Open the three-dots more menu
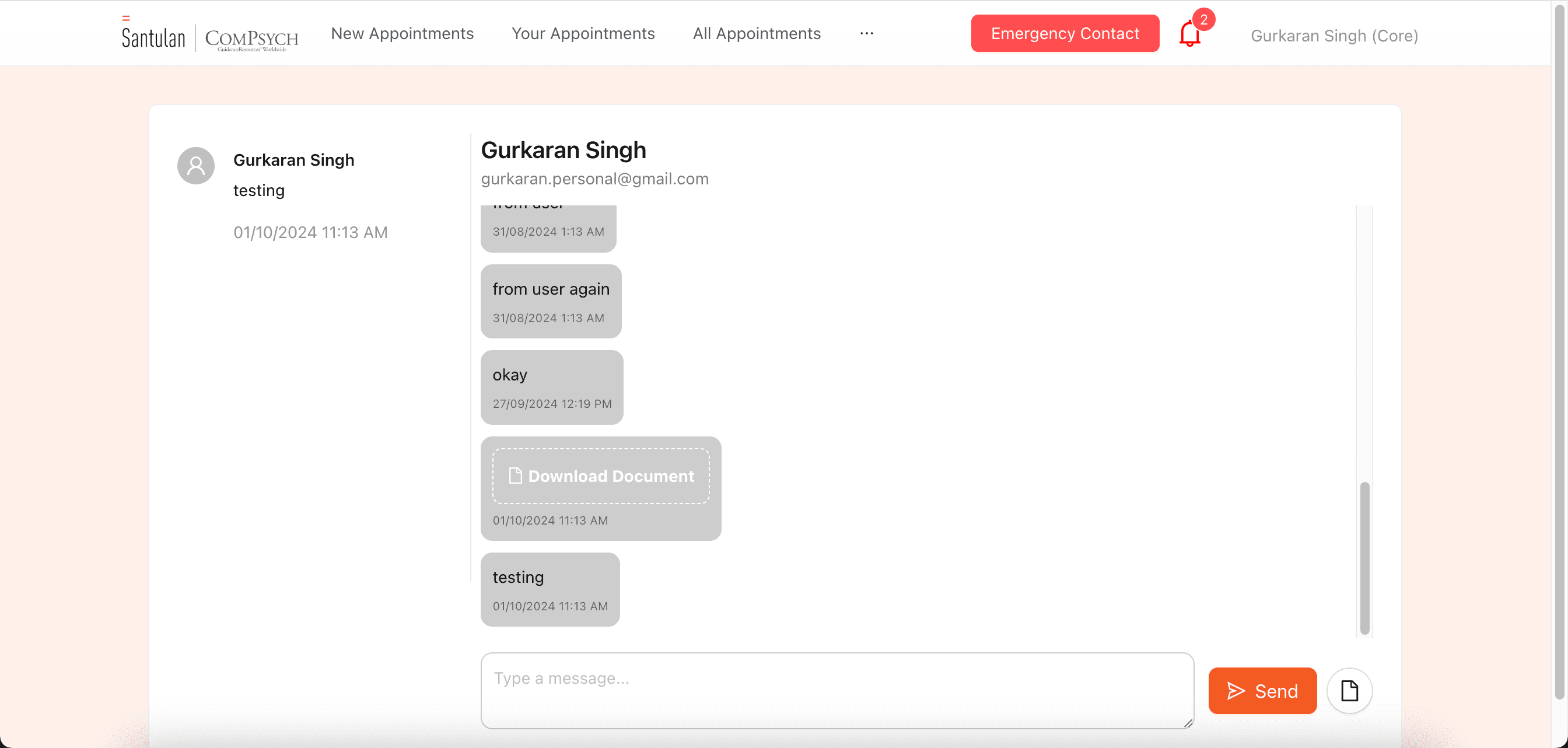1568x748 pixels. (867, 33)
